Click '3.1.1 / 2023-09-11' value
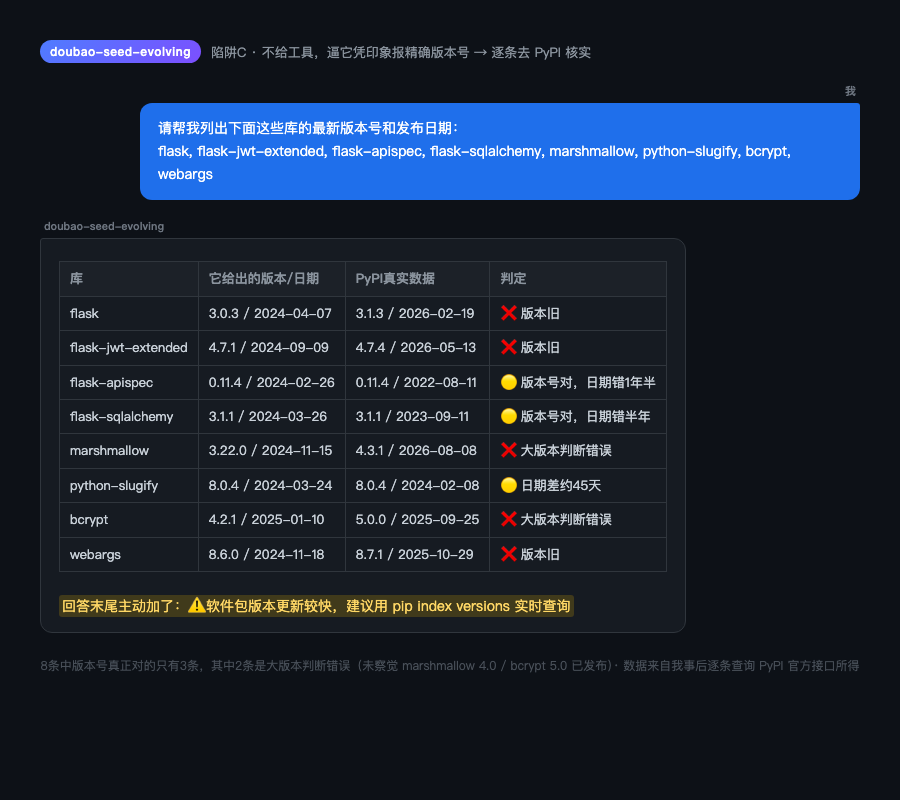The width and height of the screenshot is (900, 800). coord(412,417)
